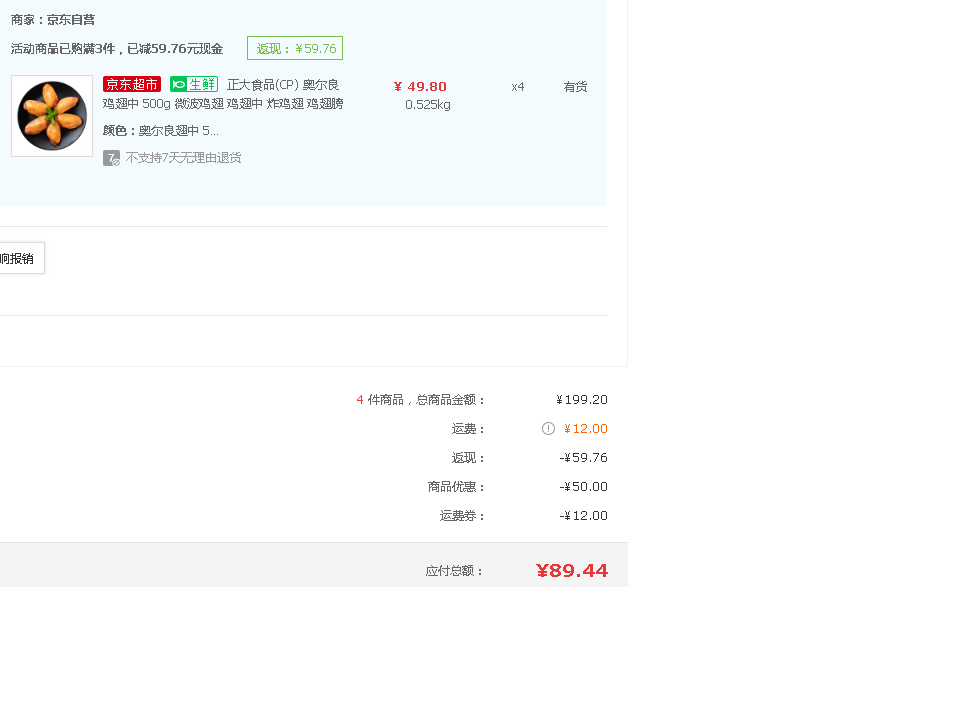Click the product price ¥ 49.80
The image size is (960, 720).
coord(420,86)
